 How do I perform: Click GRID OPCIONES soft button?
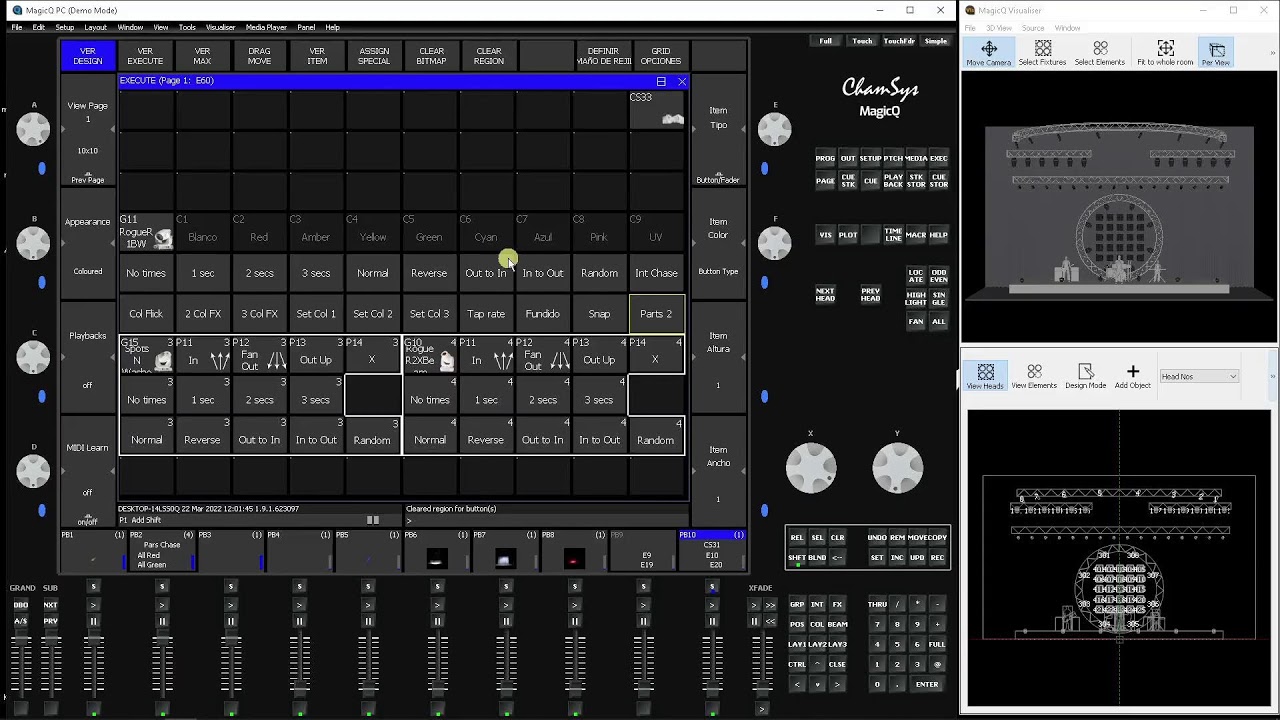click(x=661, y=56)
